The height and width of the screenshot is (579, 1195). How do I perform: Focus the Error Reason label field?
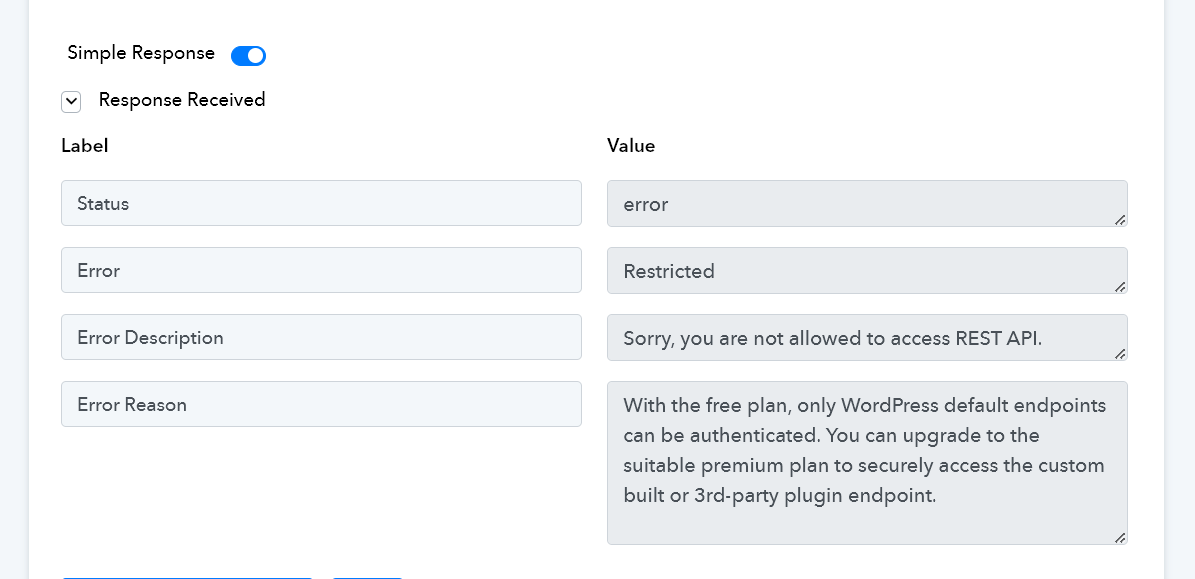click(x=321, y=405)
